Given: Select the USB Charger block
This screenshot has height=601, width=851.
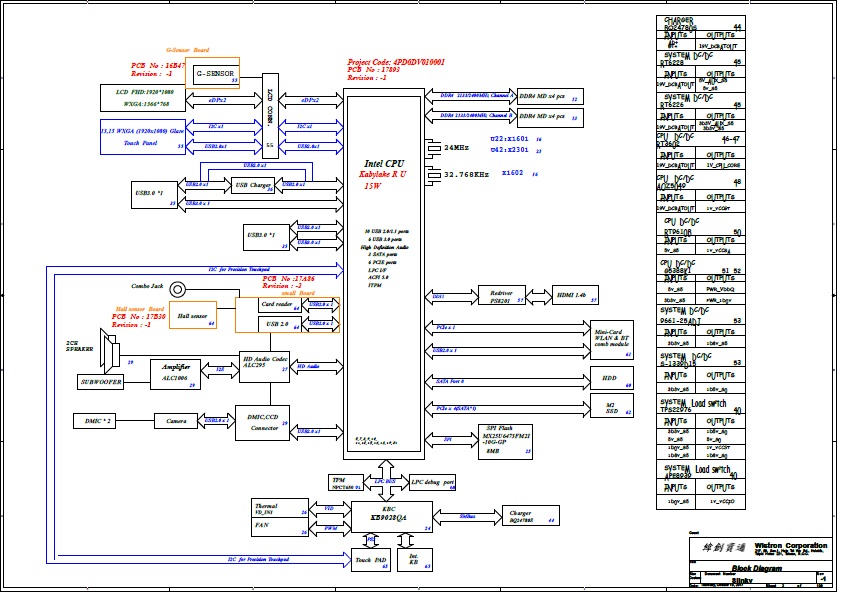Looking at the screenshot, I should coord(253,185).
